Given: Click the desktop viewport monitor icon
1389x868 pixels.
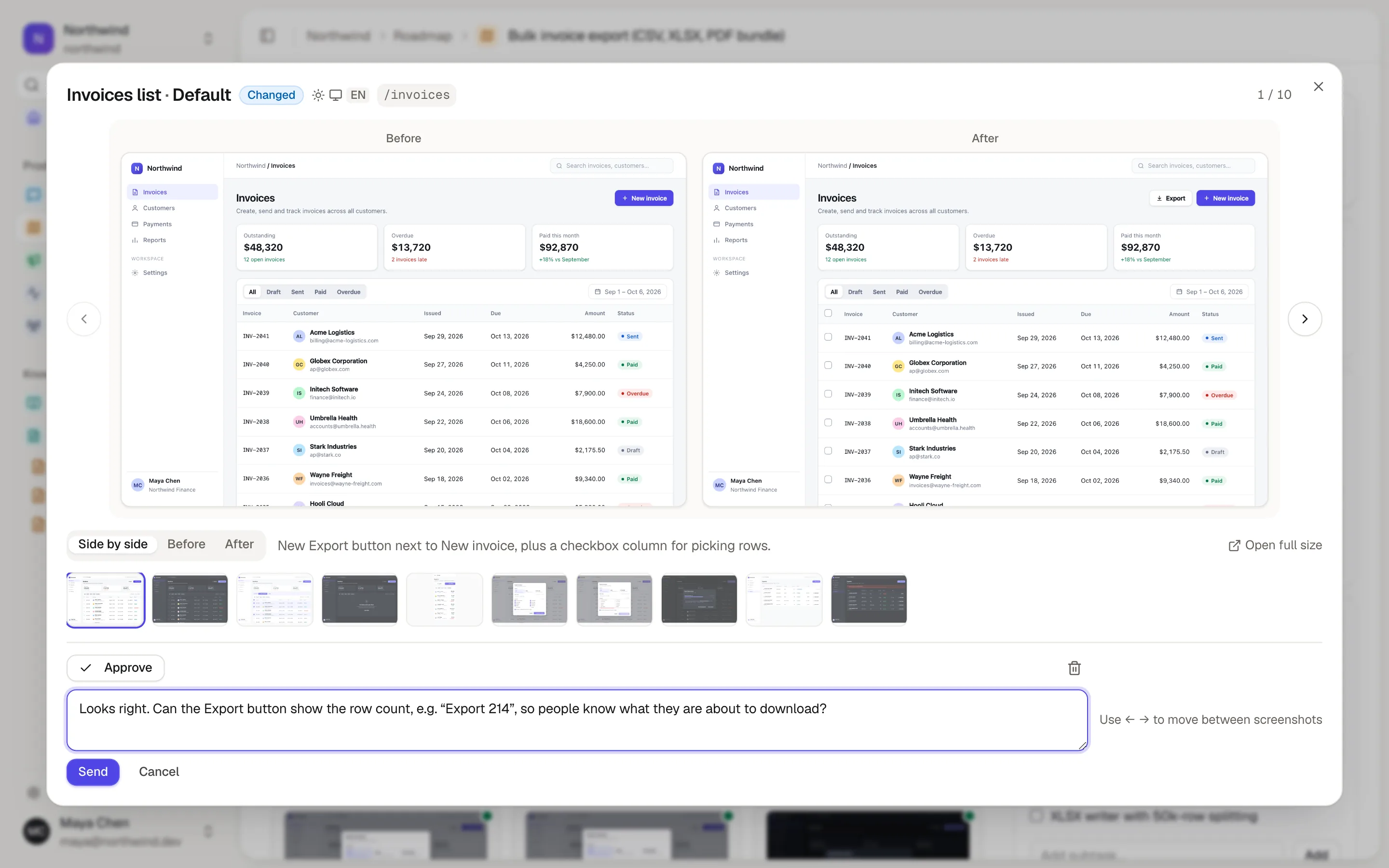Looking at the screenshot, I should pyautogui.click(x=336, y=95).
